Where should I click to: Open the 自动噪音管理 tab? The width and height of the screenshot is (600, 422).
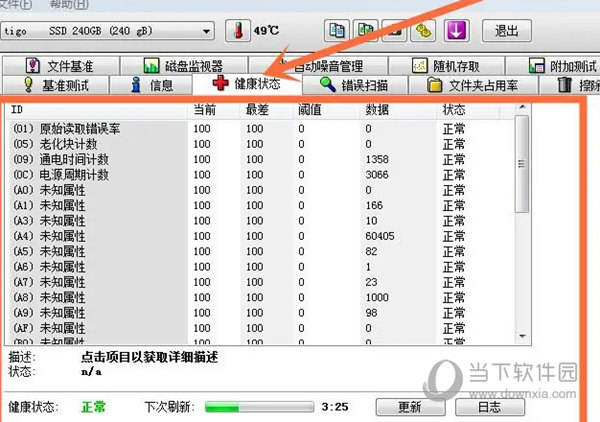[318, 66]
